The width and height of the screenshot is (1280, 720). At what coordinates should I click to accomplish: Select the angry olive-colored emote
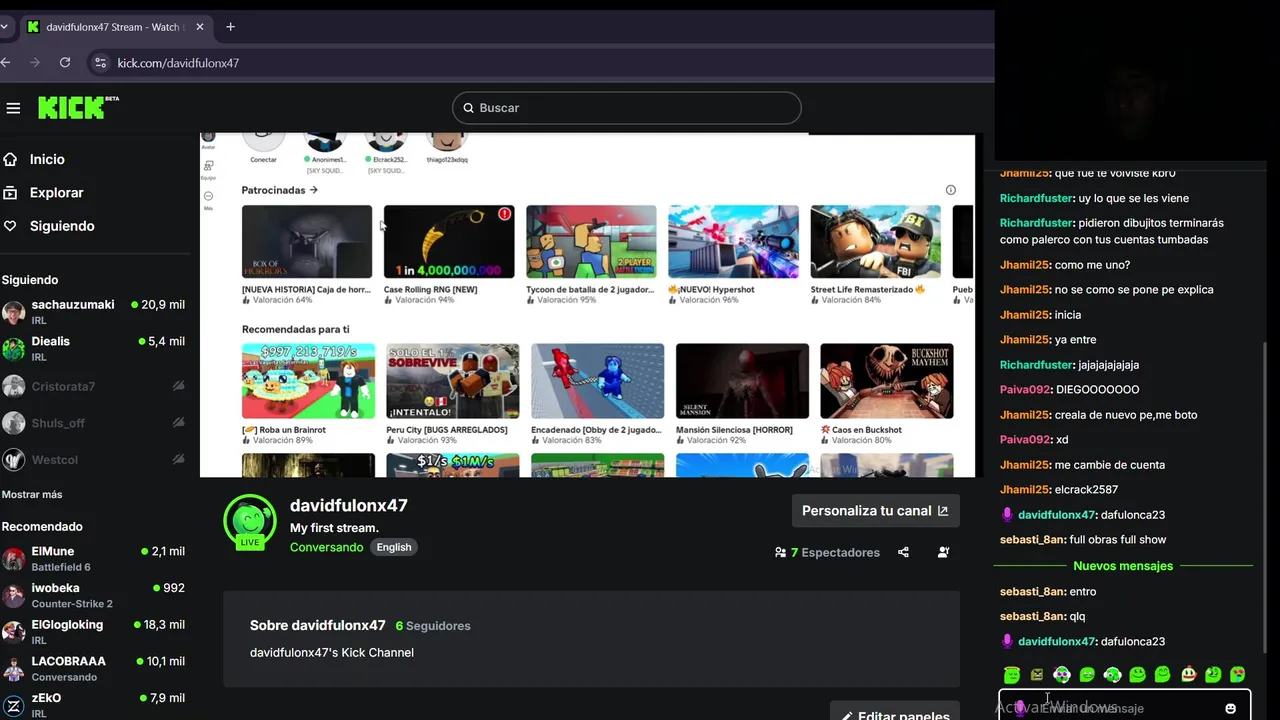pyautogui.click(x=1037, y=675)
